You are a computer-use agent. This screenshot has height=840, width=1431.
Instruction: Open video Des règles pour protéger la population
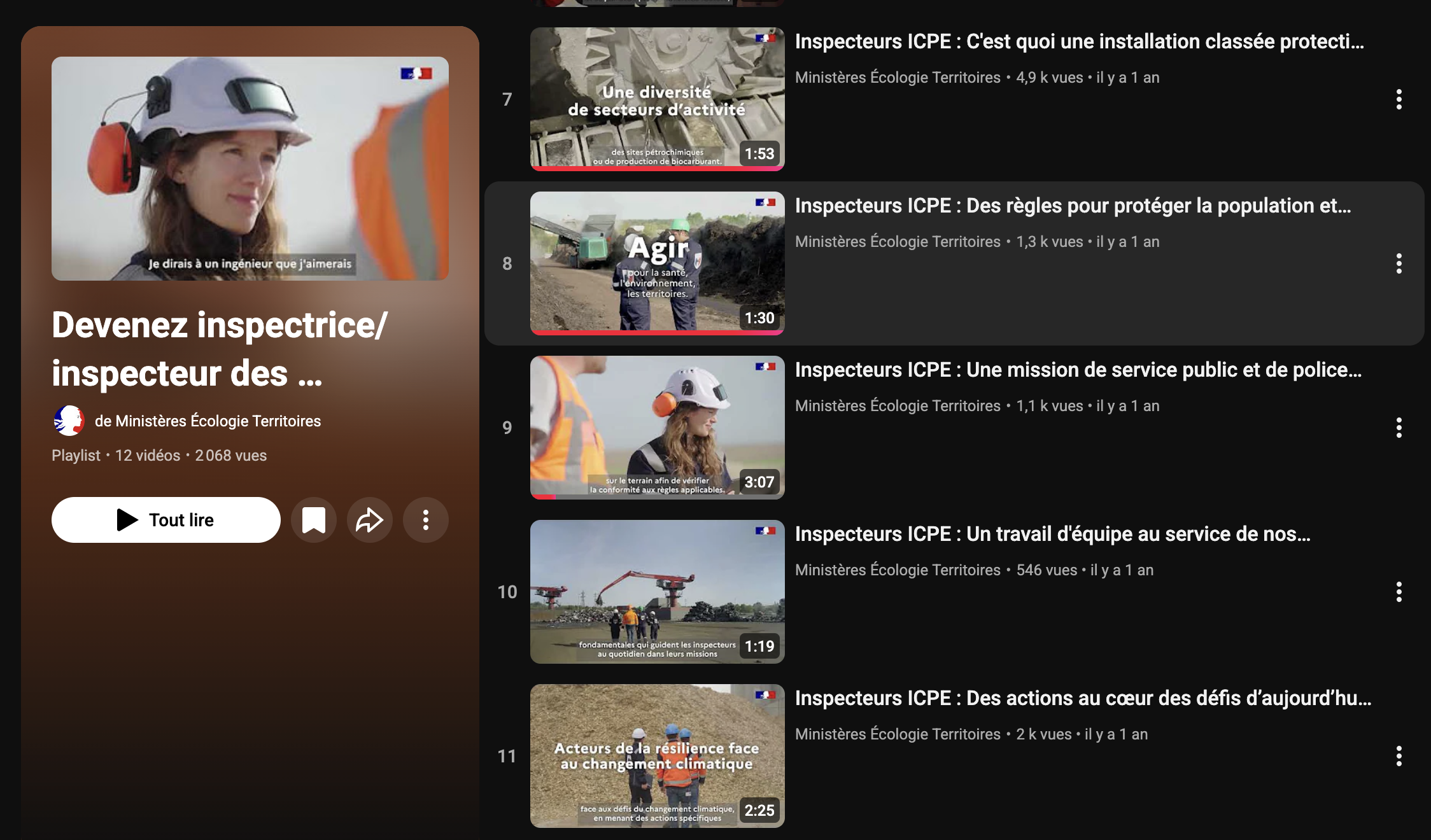click(x=1072, y=206)
